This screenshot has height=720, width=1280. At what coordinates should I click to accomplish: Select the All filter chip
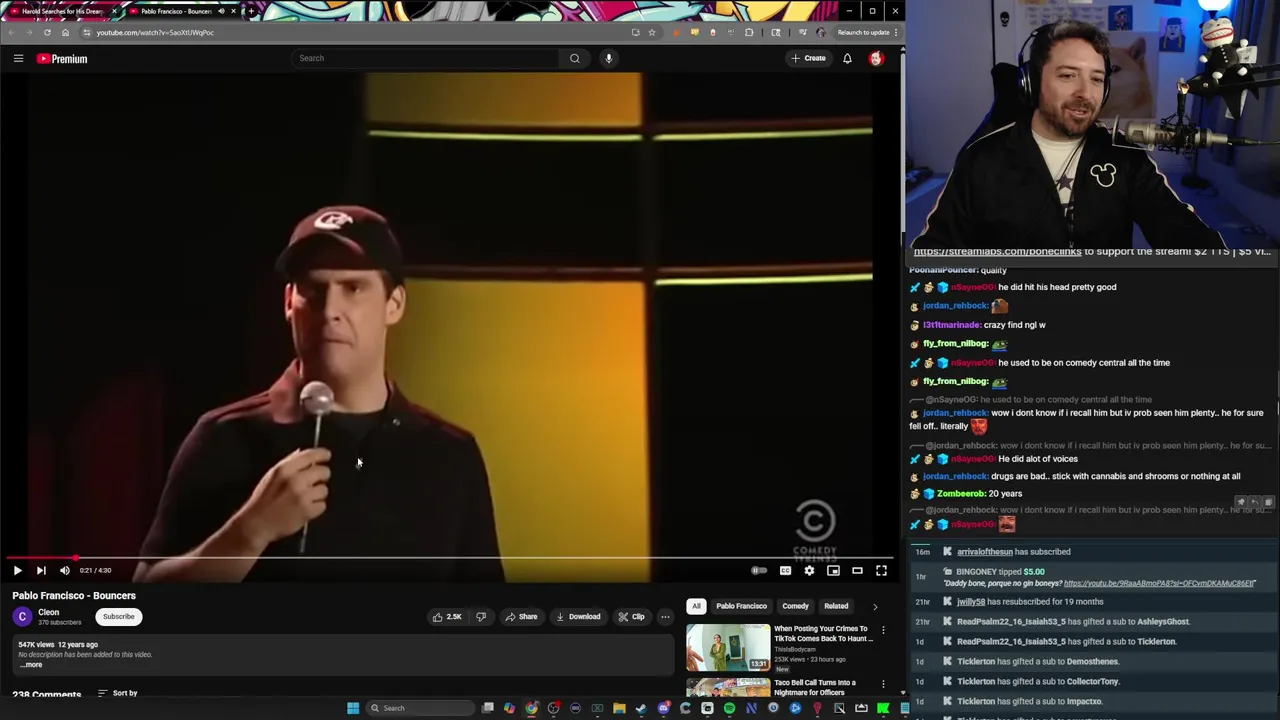pos(696,606)
